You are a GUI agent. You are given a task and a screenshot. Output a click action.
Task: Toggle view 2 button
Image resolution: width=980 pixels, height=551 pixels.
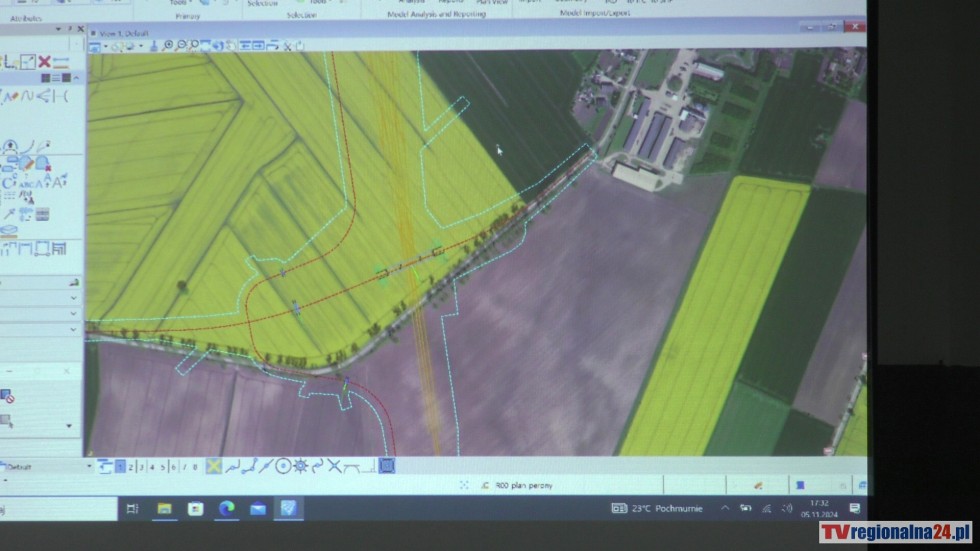(131, 467)
